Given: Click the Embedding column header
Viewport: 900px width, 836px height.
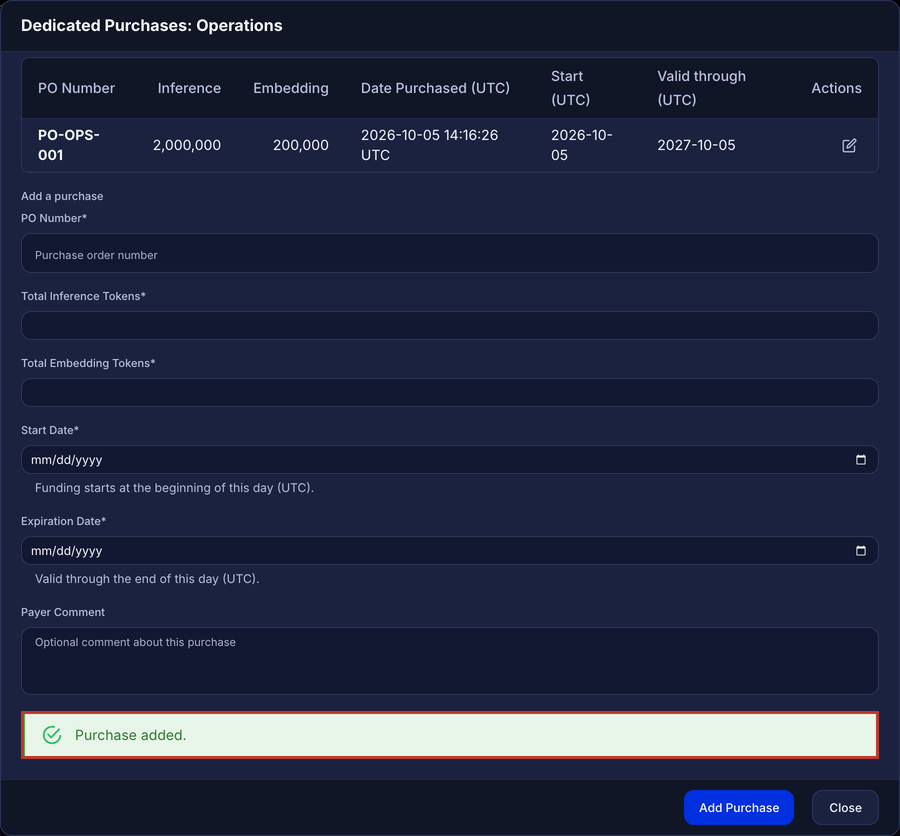Looking at the screenshot, I should [x=291, y=88].
